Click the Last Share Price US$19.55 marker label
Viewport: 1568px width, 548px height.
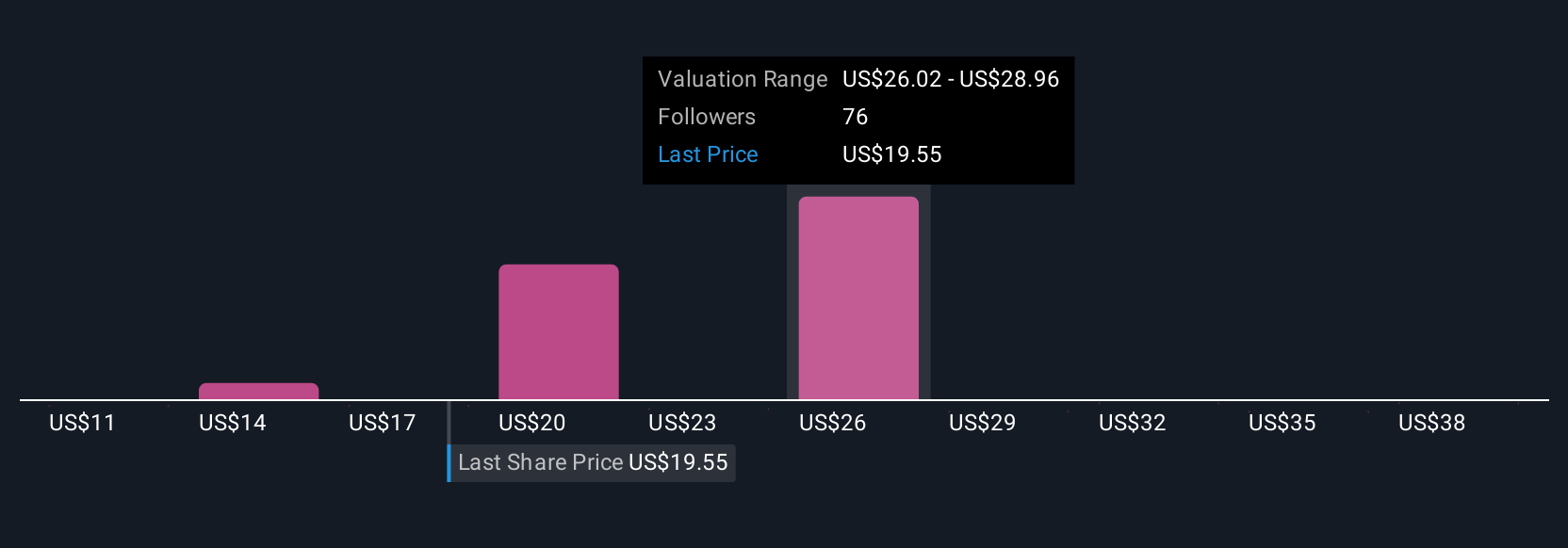(x=592, y=462)
